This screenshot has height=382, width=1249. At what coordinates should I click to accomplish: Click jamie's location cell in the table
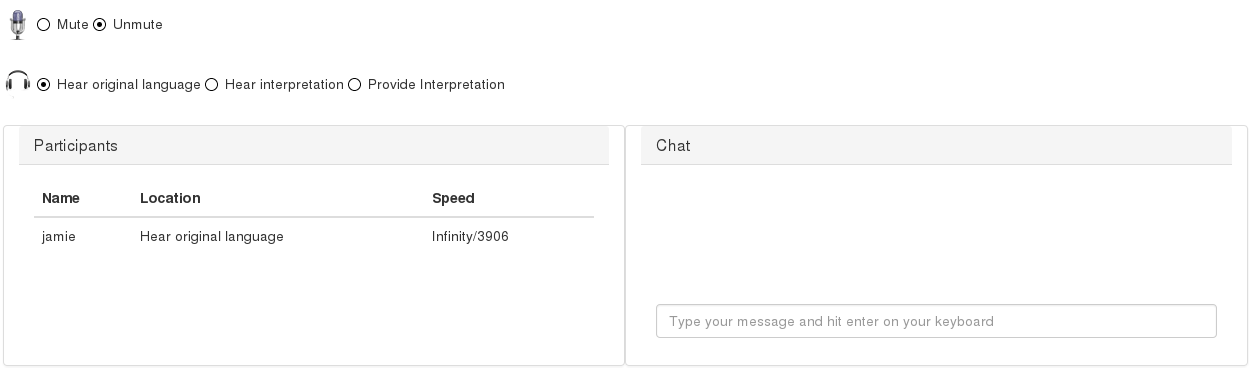click(x=212, y=237)
